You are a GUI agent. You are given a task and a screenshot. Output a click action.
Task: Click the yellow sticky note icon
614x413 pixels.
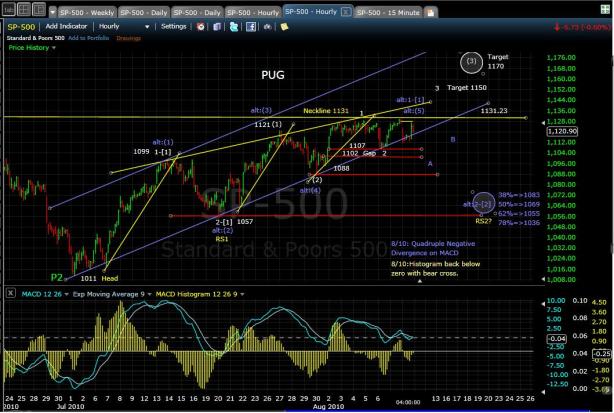284,27
